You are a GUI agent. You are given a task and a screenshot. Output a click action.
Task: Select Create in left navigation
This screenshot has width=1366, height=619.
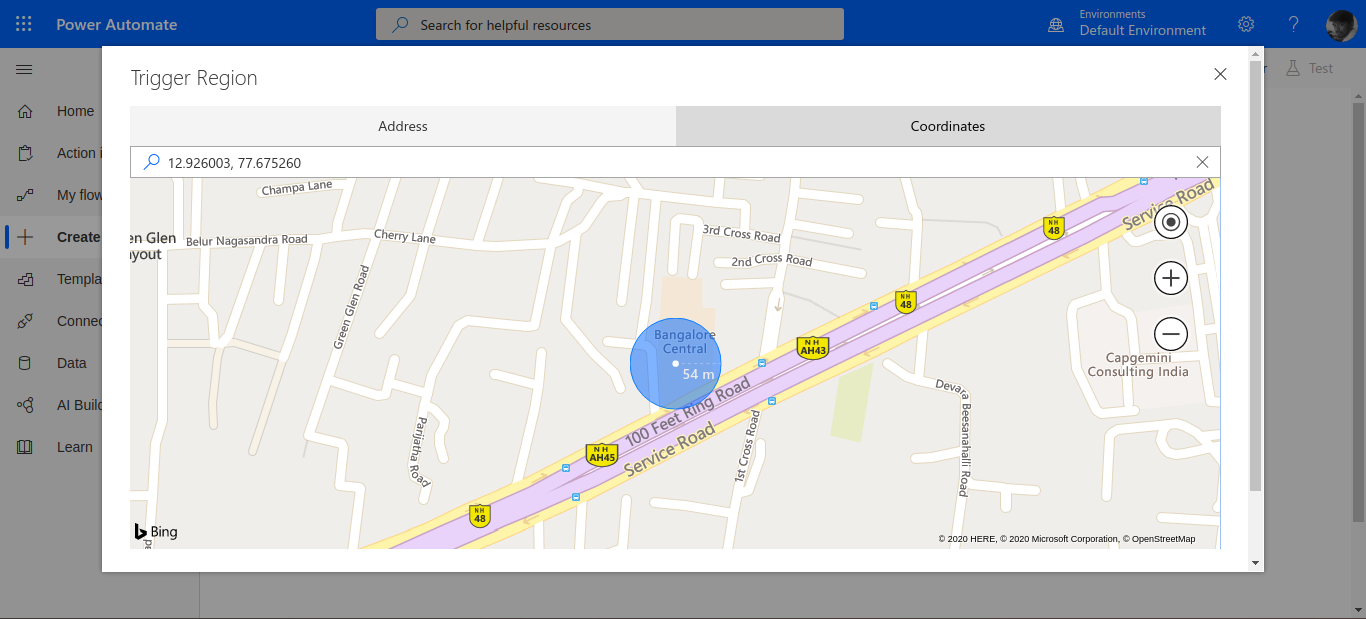(79, 237)
